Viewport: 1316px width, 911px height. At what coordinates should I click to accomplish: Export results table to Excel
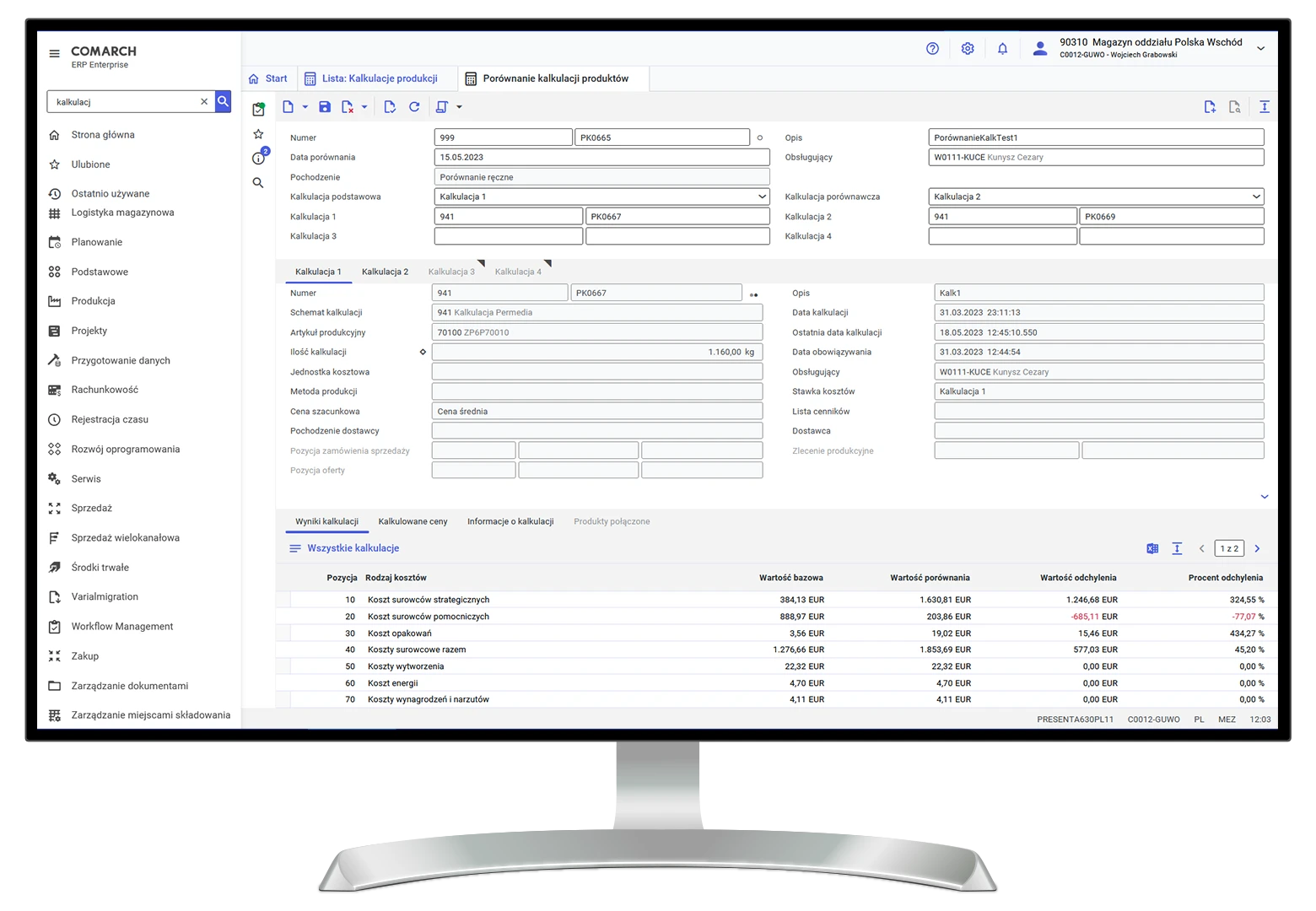[x=1152, y=548]
